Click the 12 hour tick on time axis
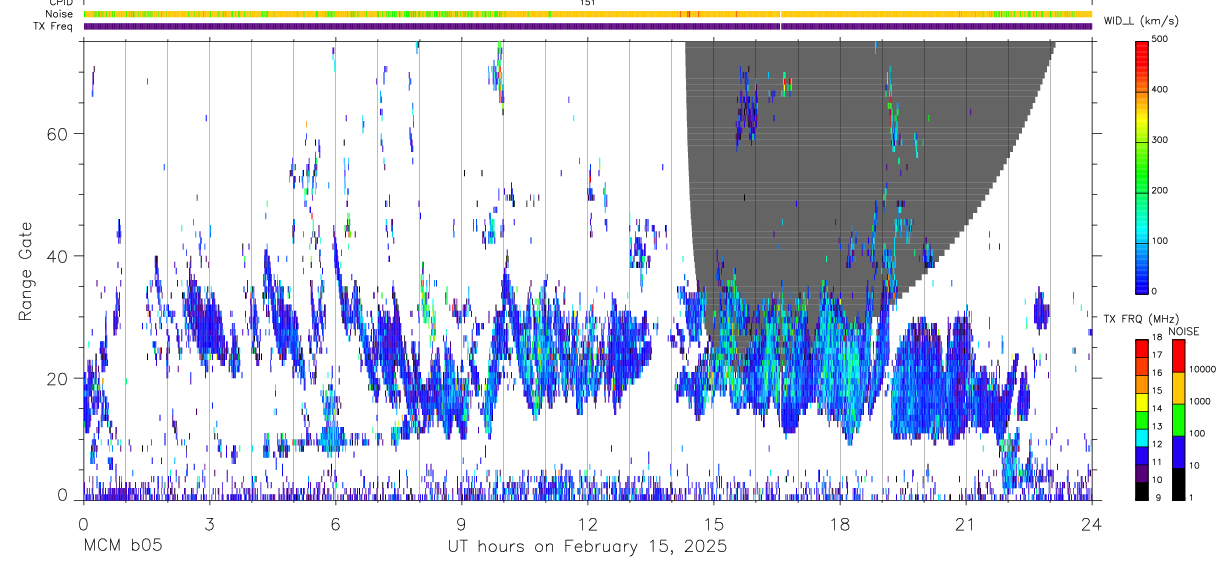 pyautogui.click(x=587, y=524)
